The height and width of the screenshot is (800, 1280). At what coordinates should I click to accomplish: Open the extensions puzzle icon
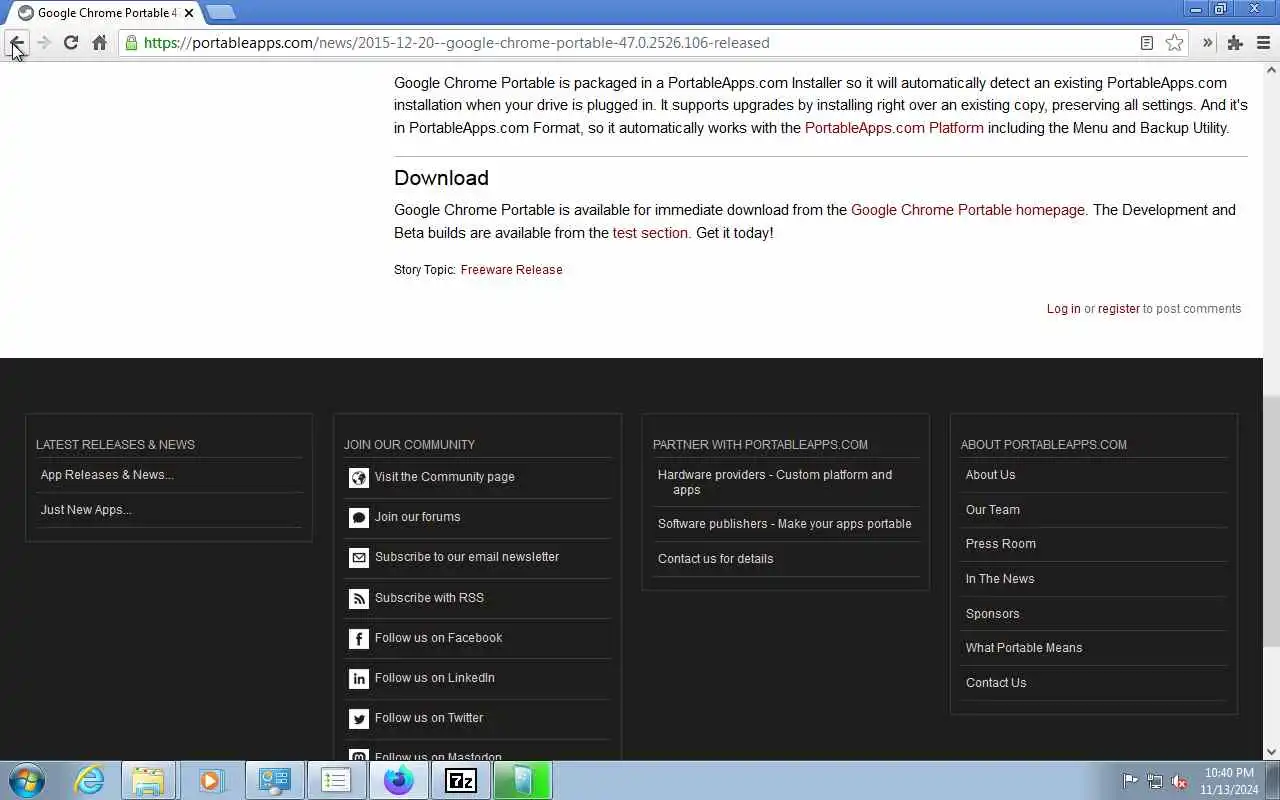(1235, 43)
